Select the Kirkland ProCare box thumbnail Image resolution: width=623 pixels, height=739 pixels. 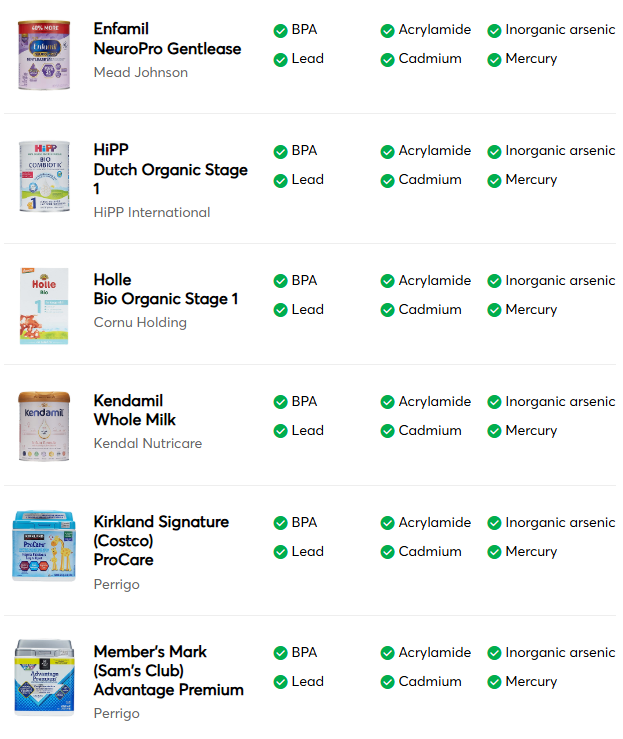pos(44,546)
